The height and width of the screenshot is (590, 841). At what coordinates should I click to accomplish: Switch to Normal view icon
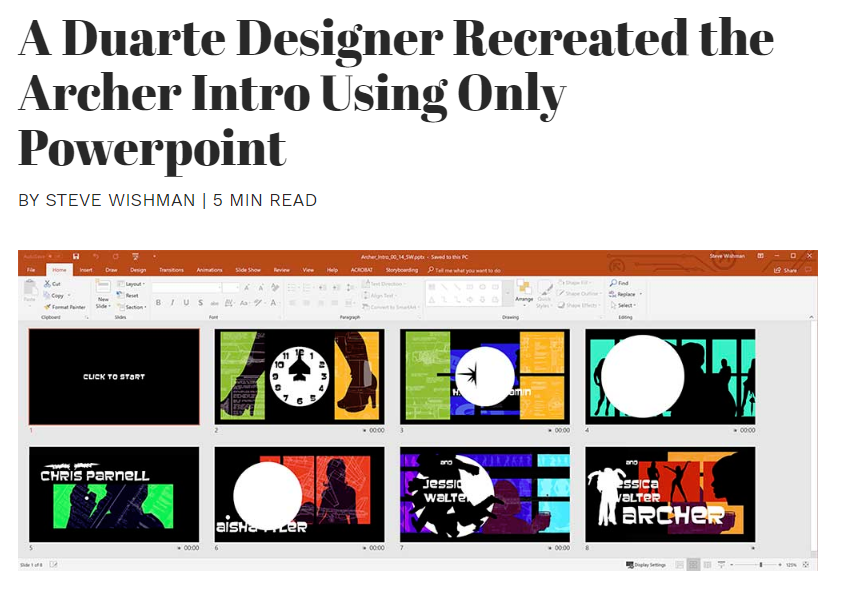click(x=679, y=565)
